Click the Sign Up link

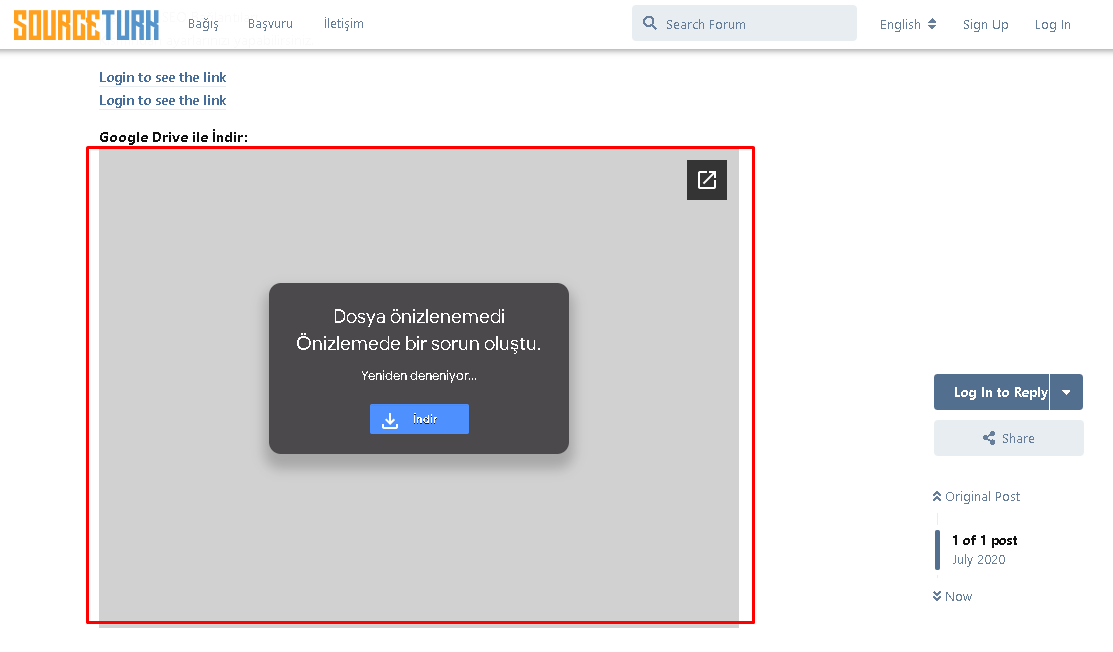[986, 24]
